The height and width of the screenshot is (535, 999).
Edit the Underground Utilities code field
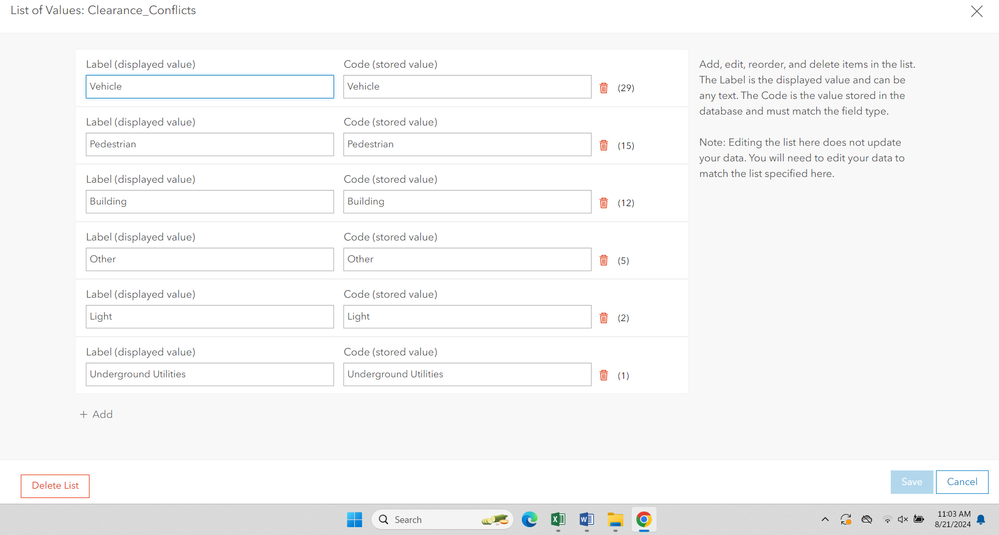(467, 374)
